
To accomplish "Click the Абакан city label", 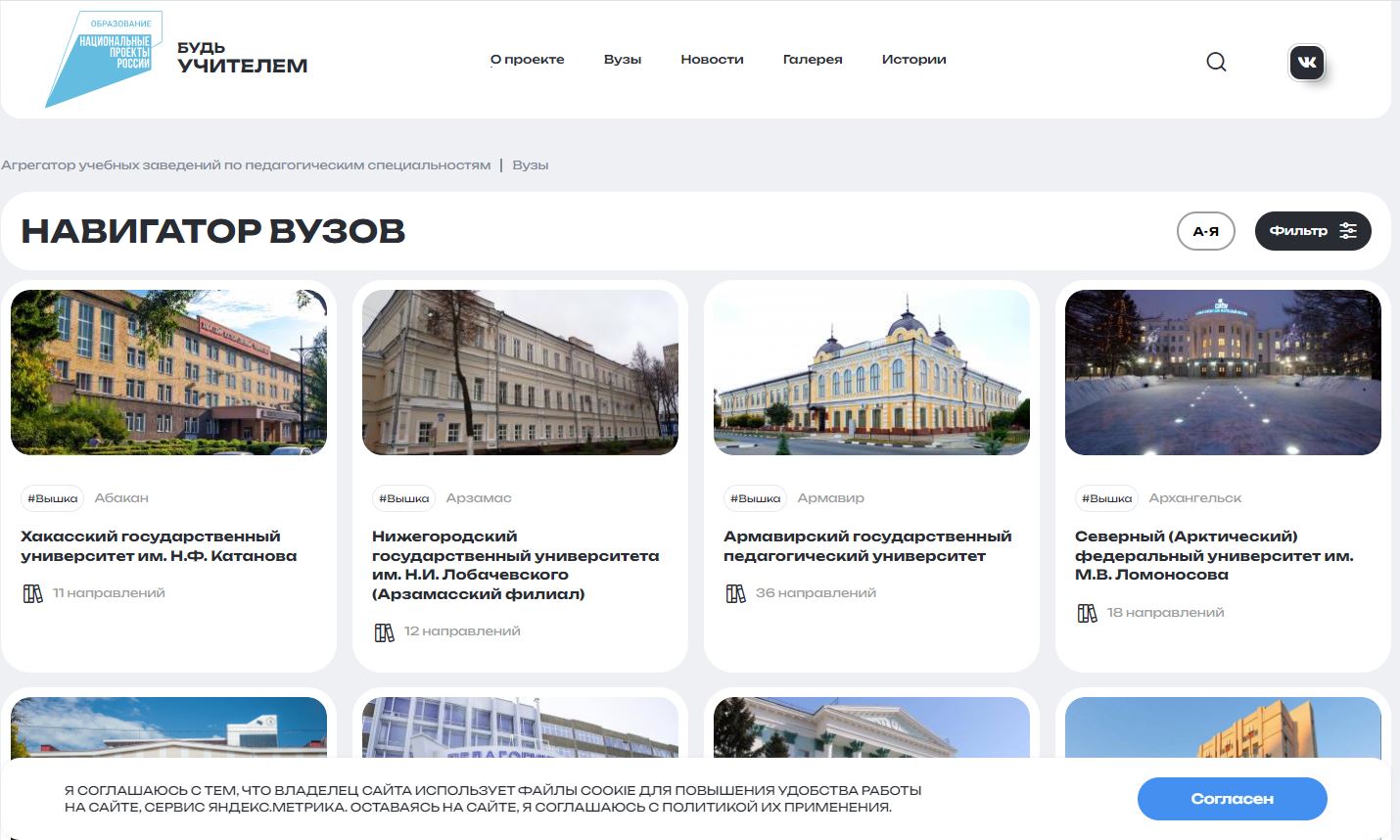I will [121, 498].
